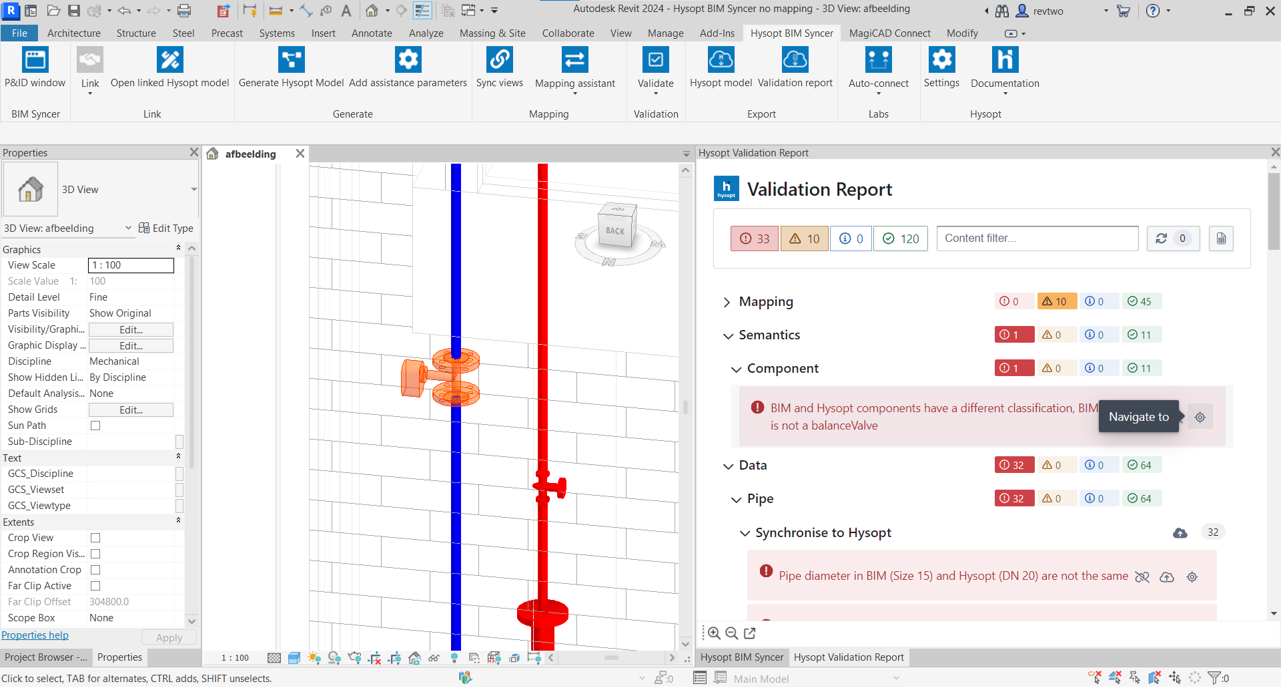
Task: Collapse the Component subsection
Action: click(x=736, y=369)
